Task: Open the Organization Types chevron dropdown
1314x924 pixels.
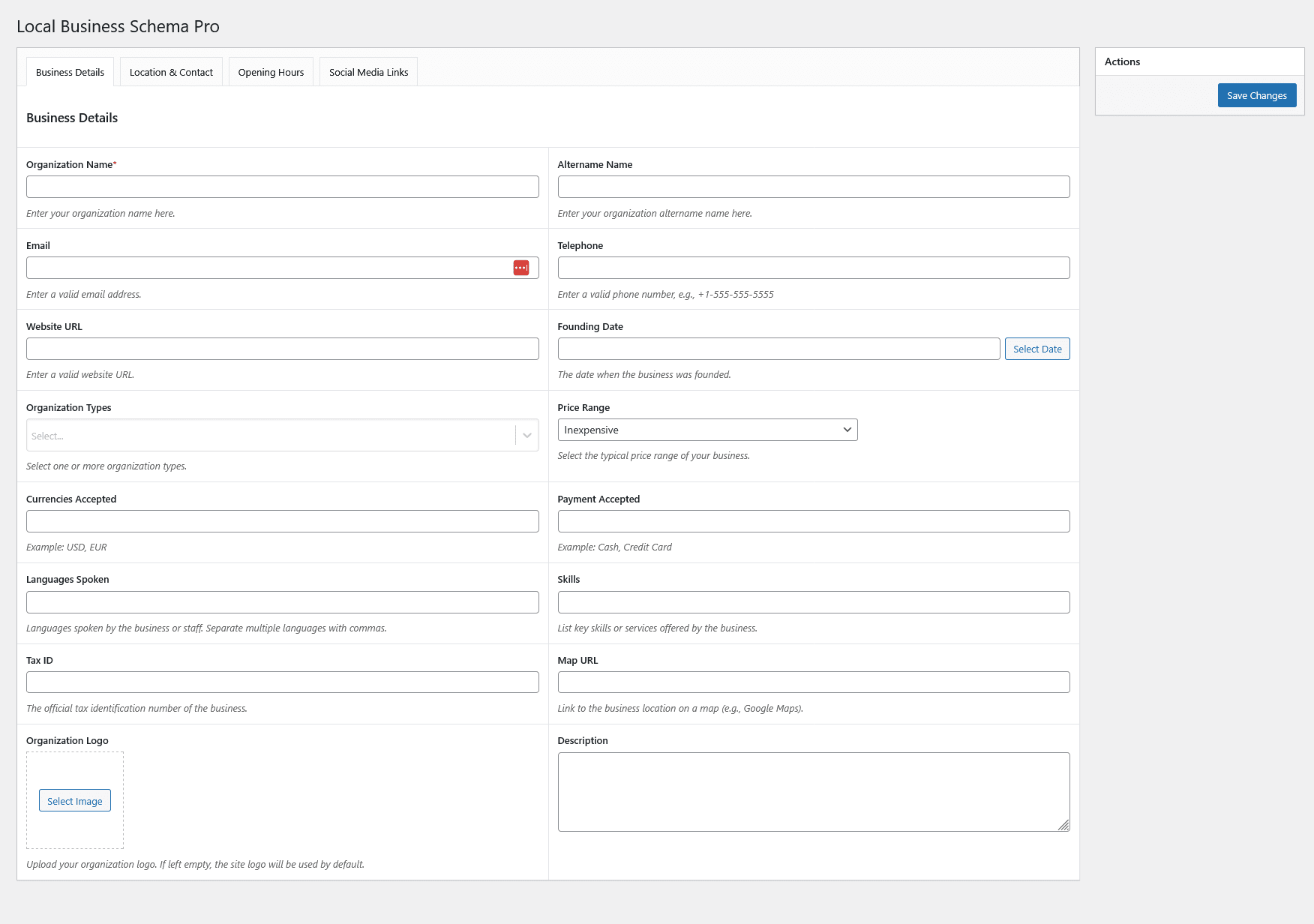Action: tap(527, 436)
